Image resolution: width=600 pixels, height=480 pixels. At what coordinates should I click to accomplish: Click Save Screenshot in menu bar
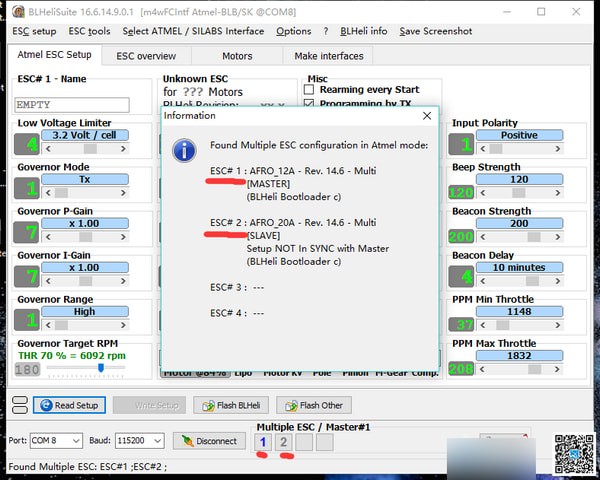tap(435, 31)
